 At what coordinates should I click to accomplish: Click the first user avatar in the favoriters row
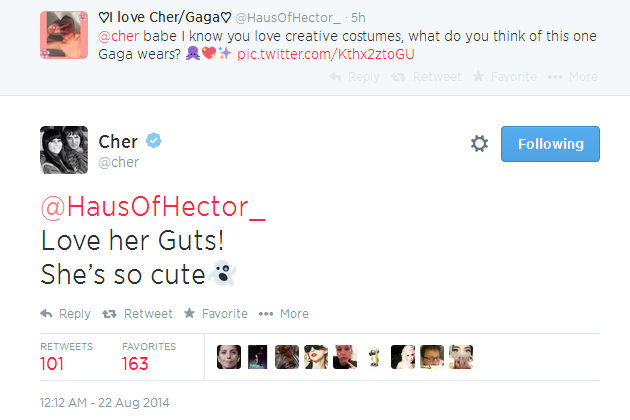pyautogui.click(x=229, y=357)
